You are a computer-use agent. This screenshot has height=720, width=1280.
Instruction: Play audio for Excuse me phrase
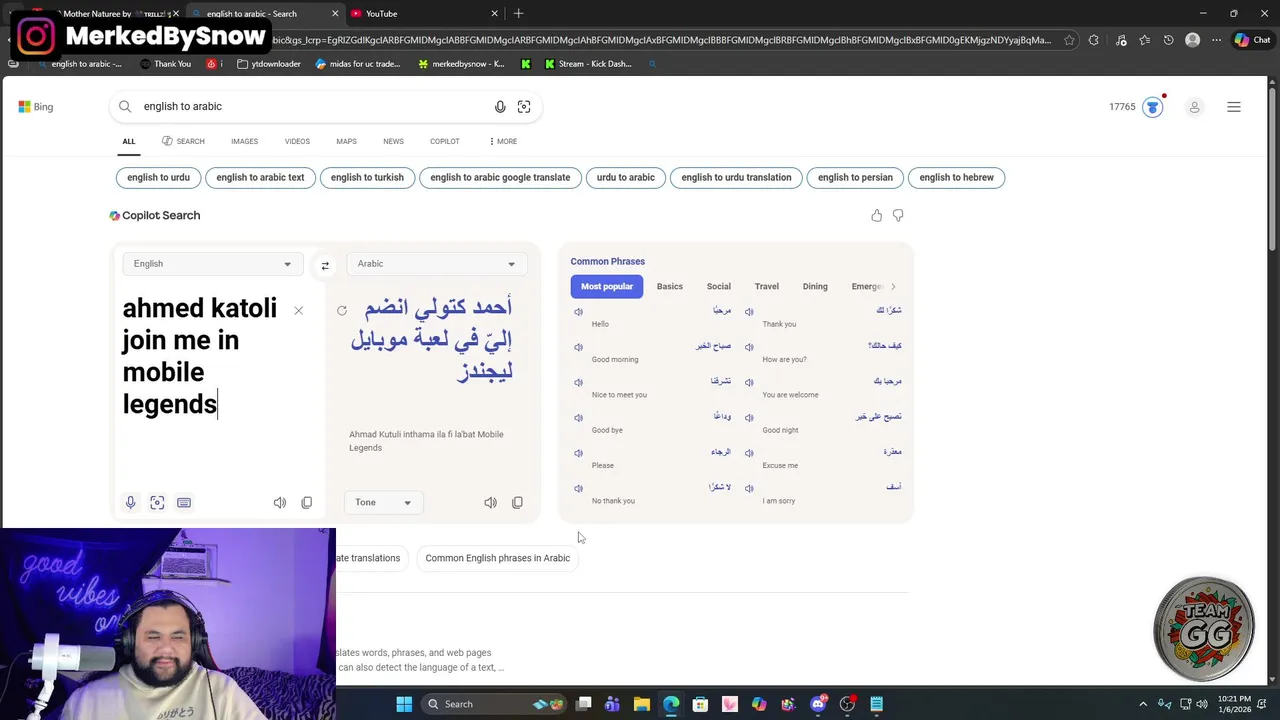click(x=749, y=453)
